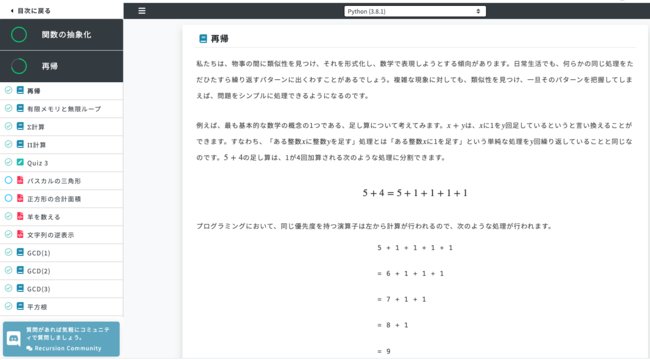Viewport: 650px width, 360px height.
Task: Click the completed checkmark for 平方根
Action: (8, 306)
